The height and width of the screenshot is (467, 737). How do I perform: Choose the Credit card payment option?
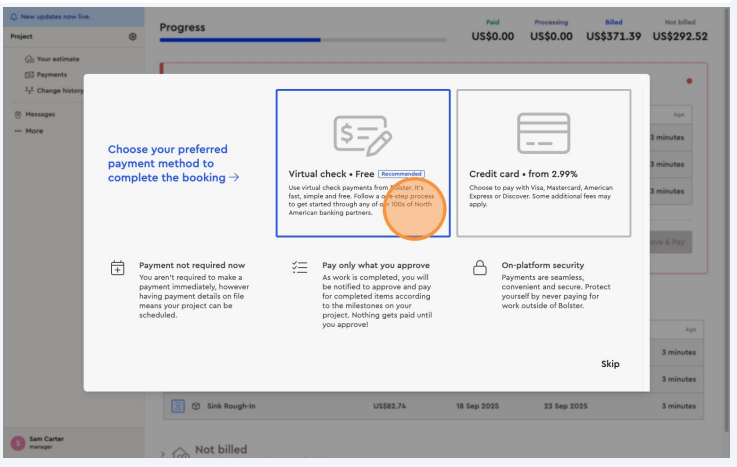pos(543,163)
